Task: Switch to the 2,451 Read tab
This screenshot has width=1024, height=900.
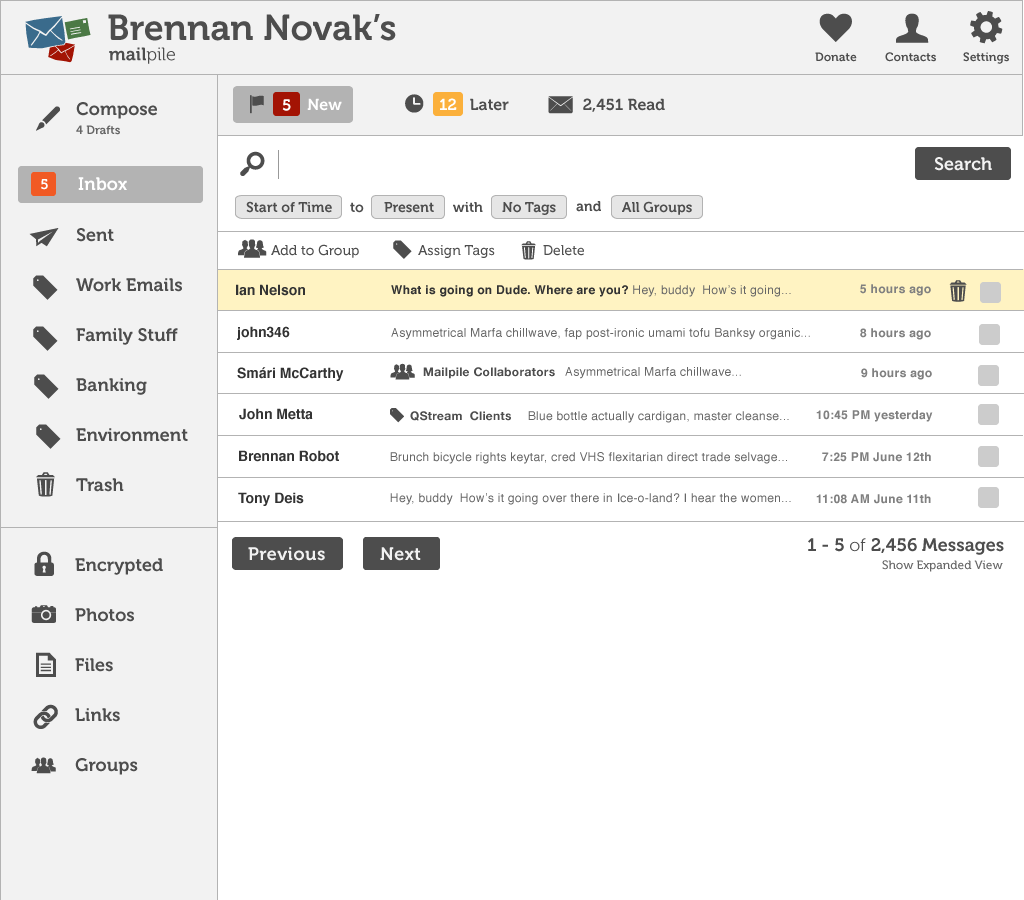Action: pyautogui.click(x=606, y=104)
